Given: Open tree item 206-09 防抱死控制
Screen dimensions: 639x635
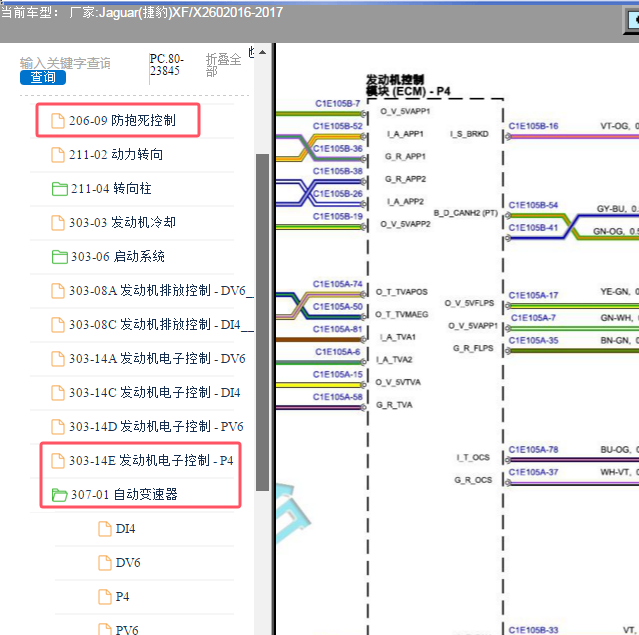Looking at the screenshot, I should [x=122, y=121].
